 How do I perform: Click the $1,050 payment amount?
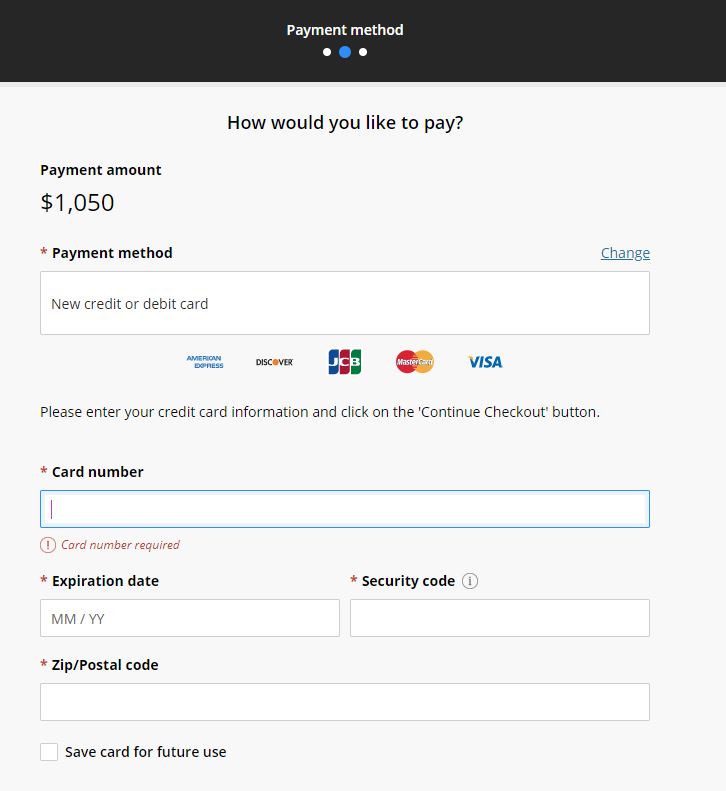pos(77,203)
